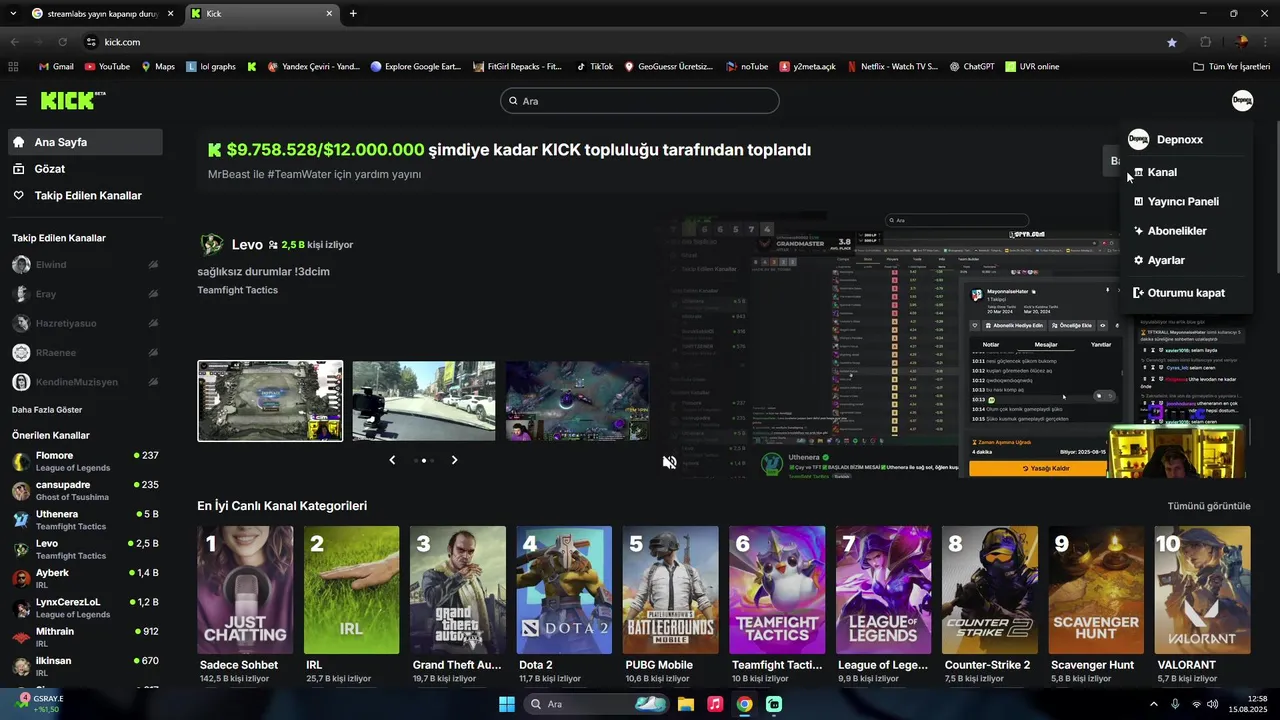Open Gözat in the sidebar
The height and width of the screenshot is (720, 1280).
85,169
